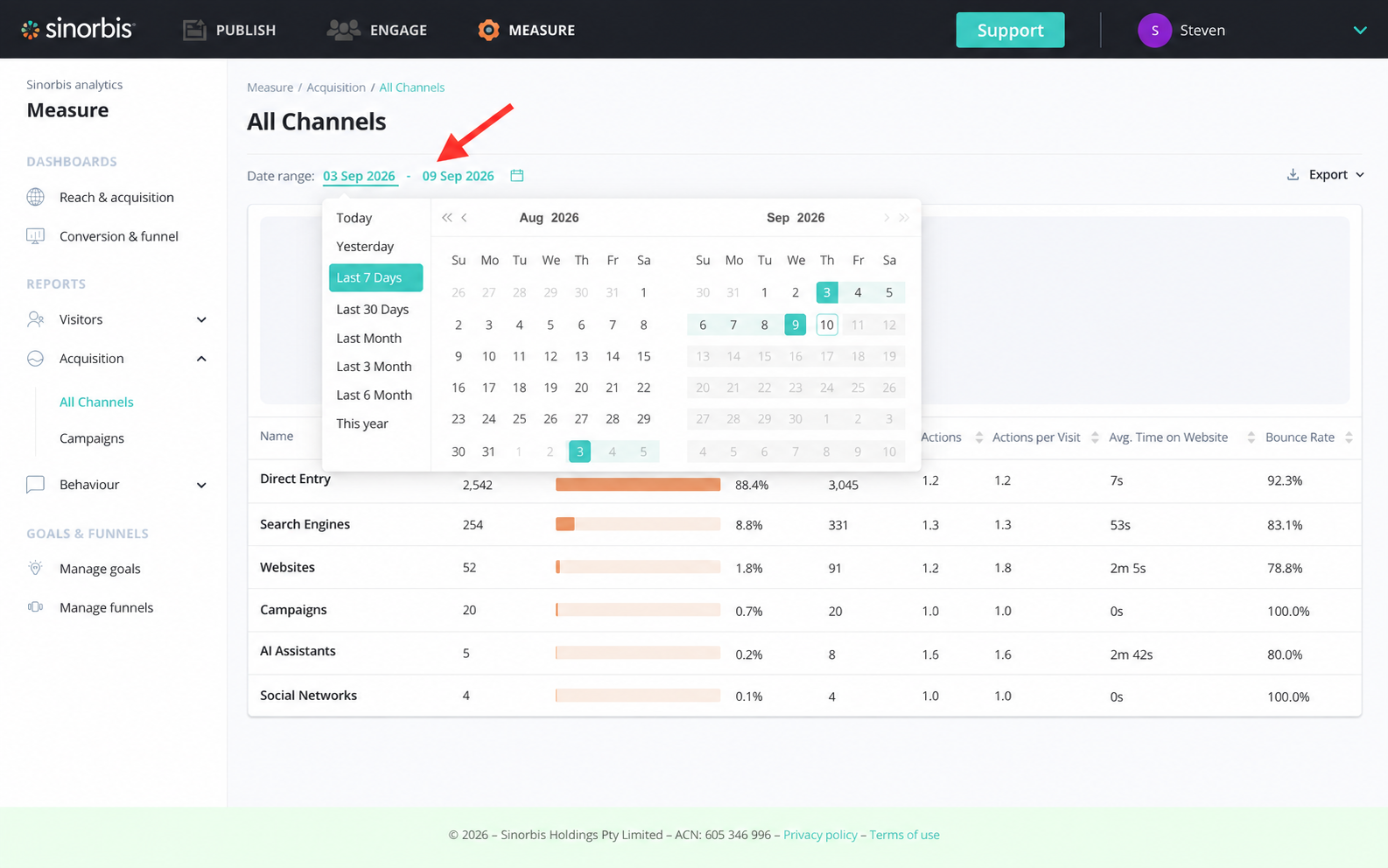Click the Support button
Viewport: 1388px width, 868px height.
pos(1010,30)
